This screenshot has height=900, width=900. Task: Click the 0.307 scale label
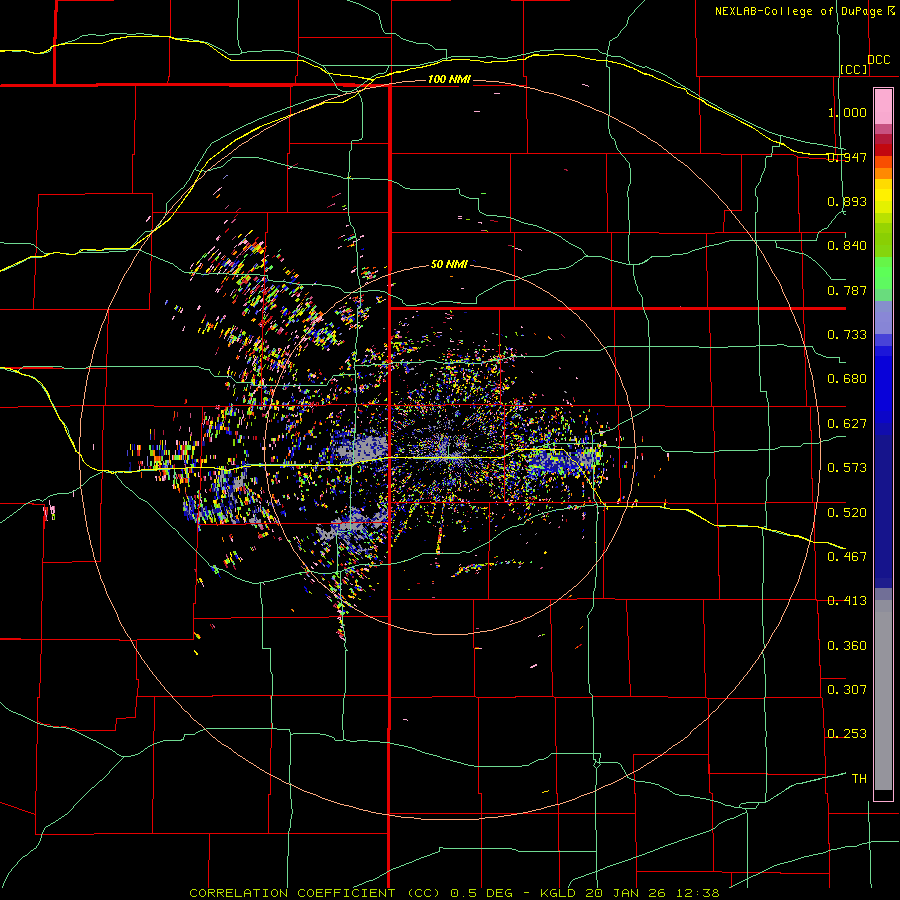(847, 690)
